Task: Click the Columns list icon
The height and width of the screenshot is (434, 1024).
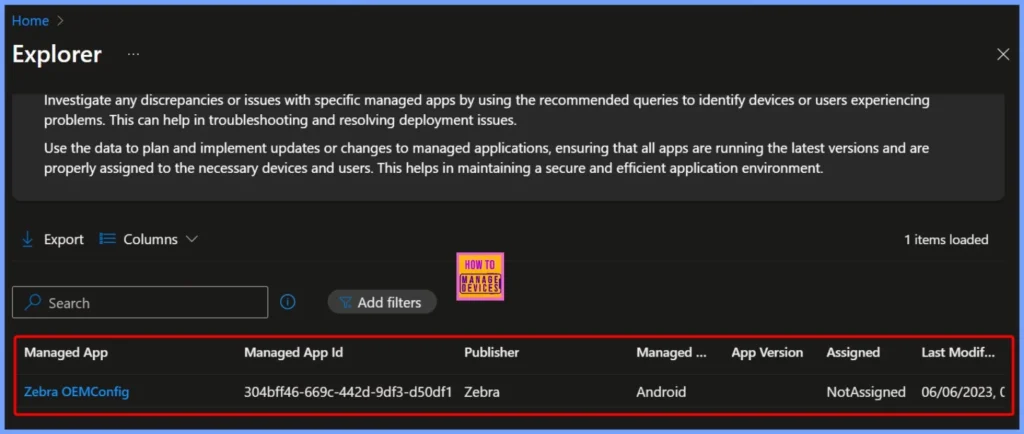Action: point(107,240)
